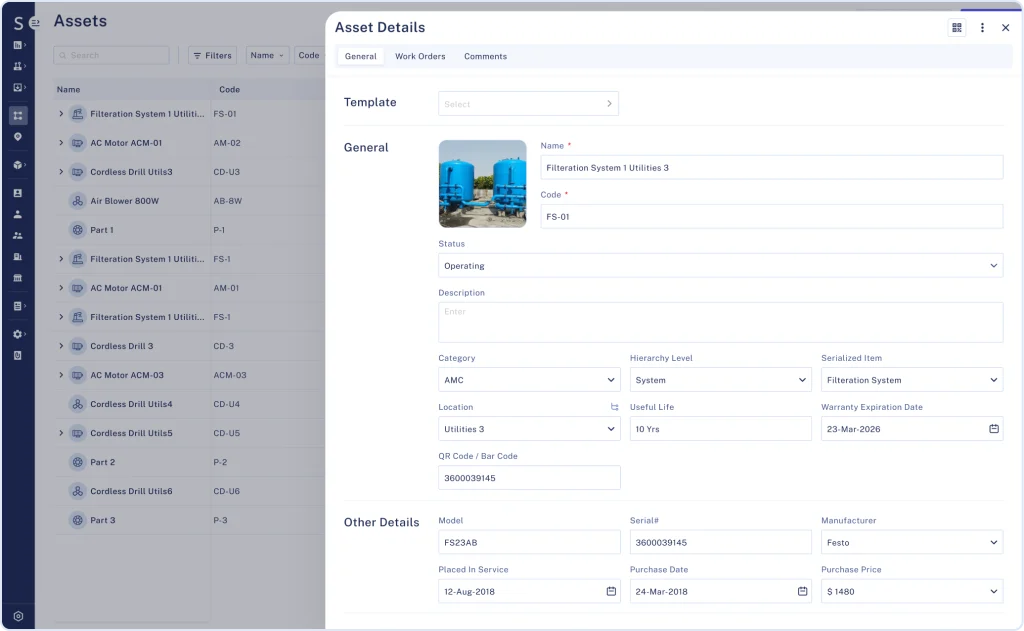1024x631 pixels.
Task: Click the hierarchy icon next to Location label
Action: 615,408
